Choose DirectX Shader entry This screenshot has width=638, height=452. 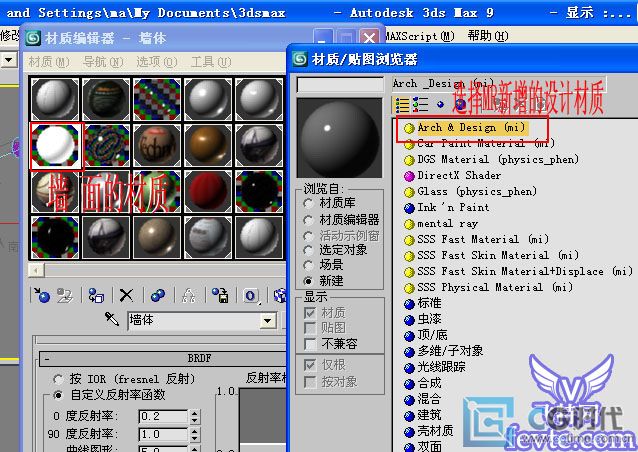[459, 175]
